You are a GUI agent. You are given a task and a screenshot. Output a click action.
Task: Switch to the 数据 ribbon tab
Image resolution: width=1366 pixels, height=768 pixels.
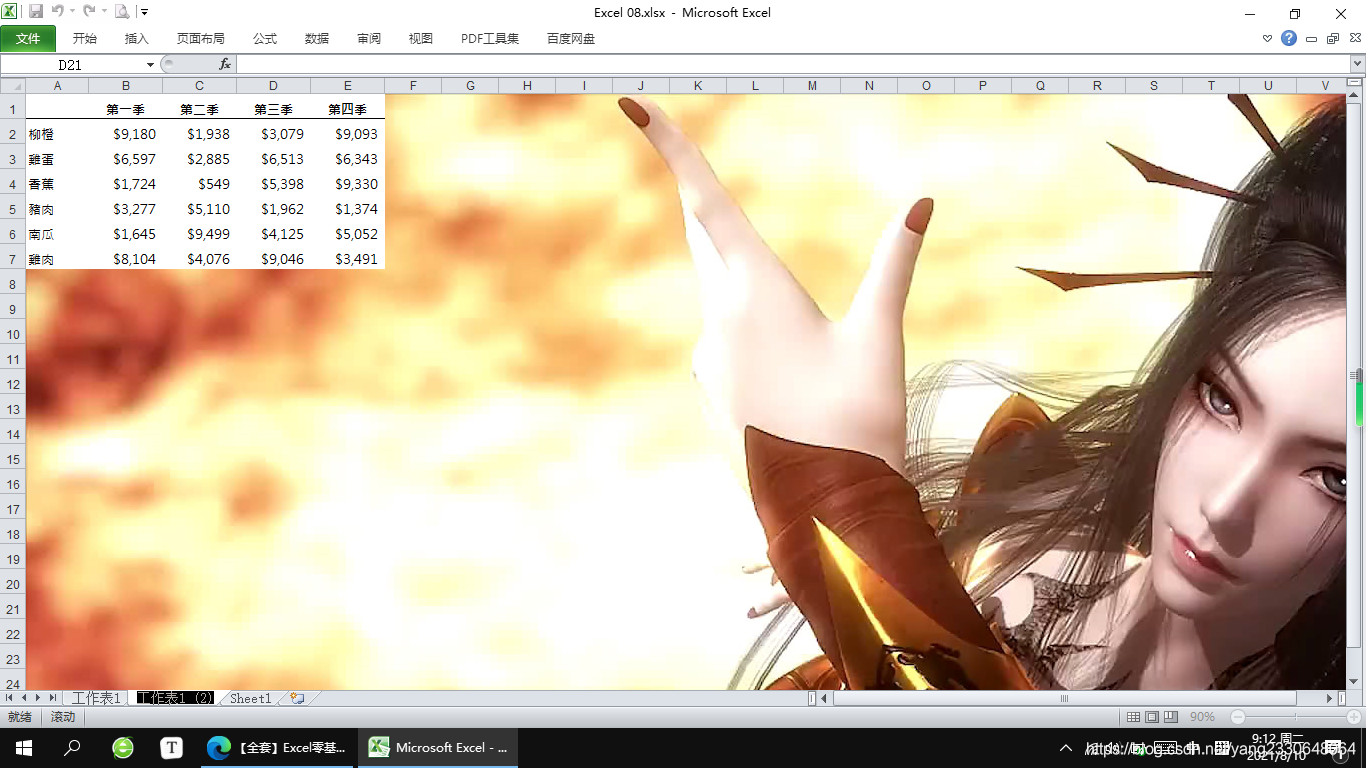[317, 38]
